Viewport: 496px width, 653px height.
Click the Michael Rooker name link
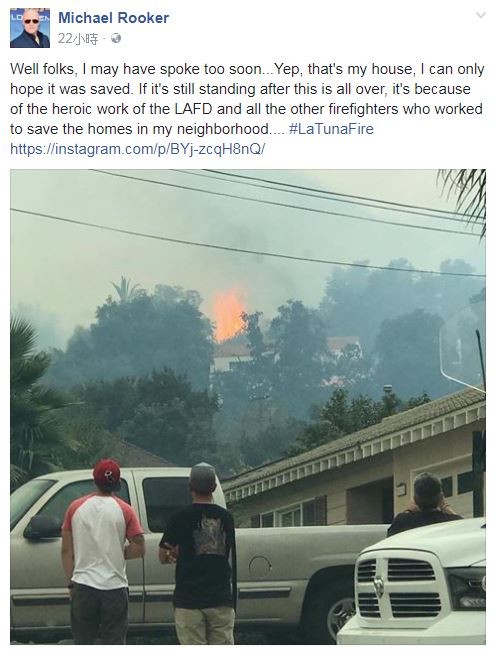tap(113, 18)
